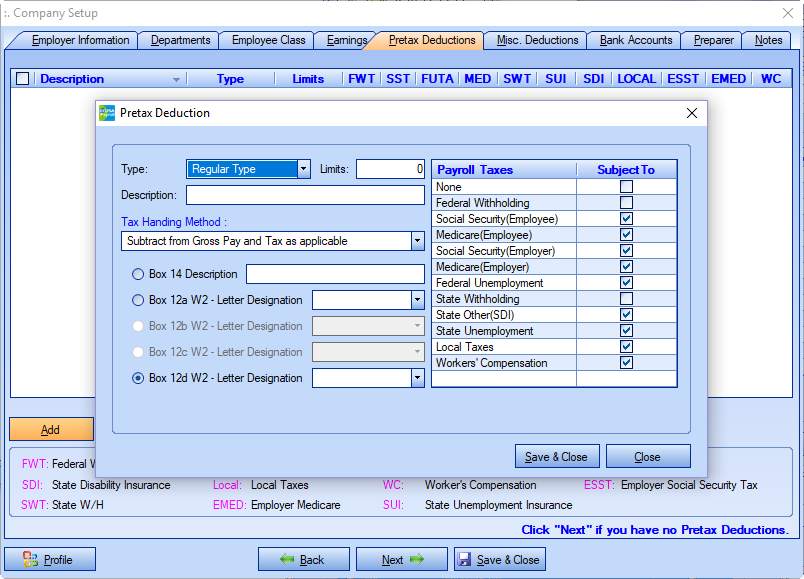Open the Type dropdown list
Viewport: 804px width, 579px height.
304,169
